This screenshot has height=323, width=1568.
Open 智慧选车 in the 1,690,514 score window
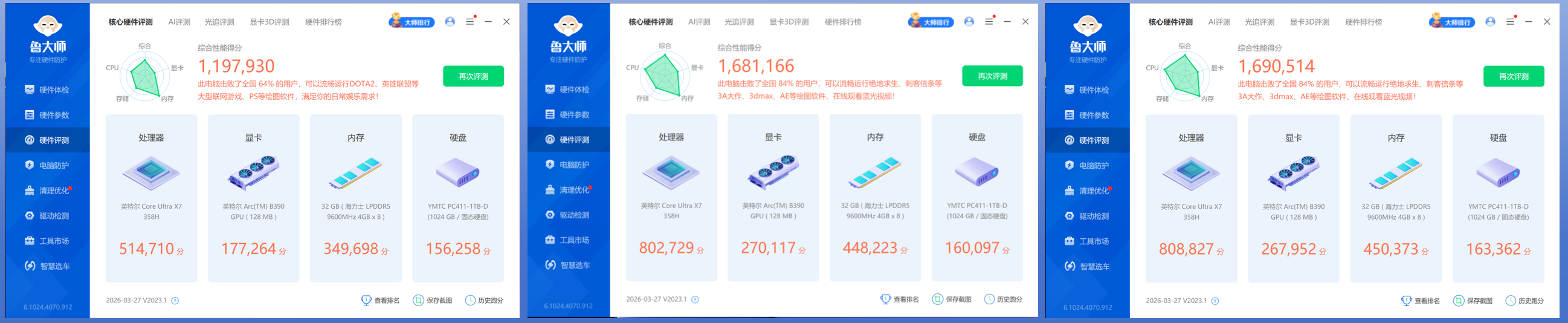coord(1088,266)
